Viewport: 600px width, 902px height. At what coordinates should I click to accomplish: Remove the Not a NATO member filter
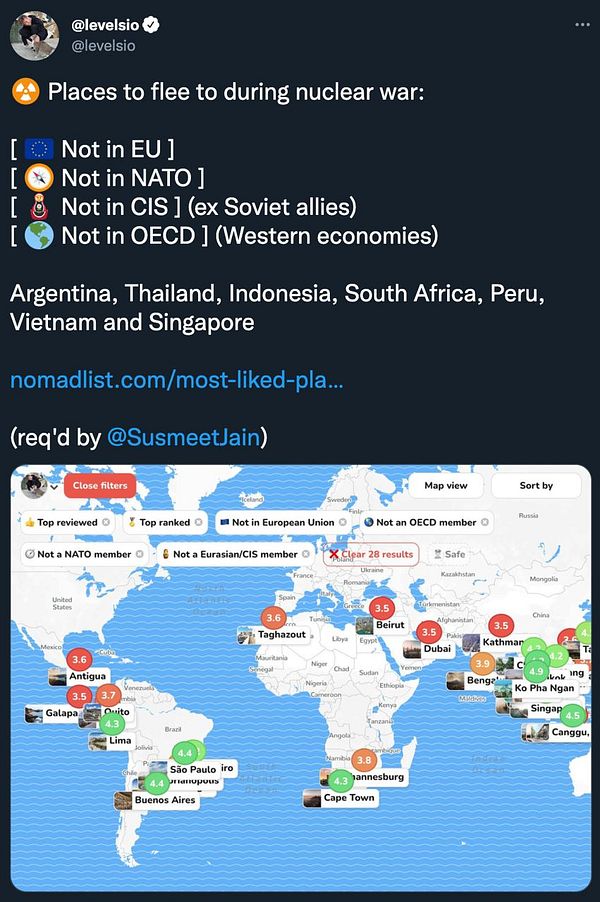139,554
